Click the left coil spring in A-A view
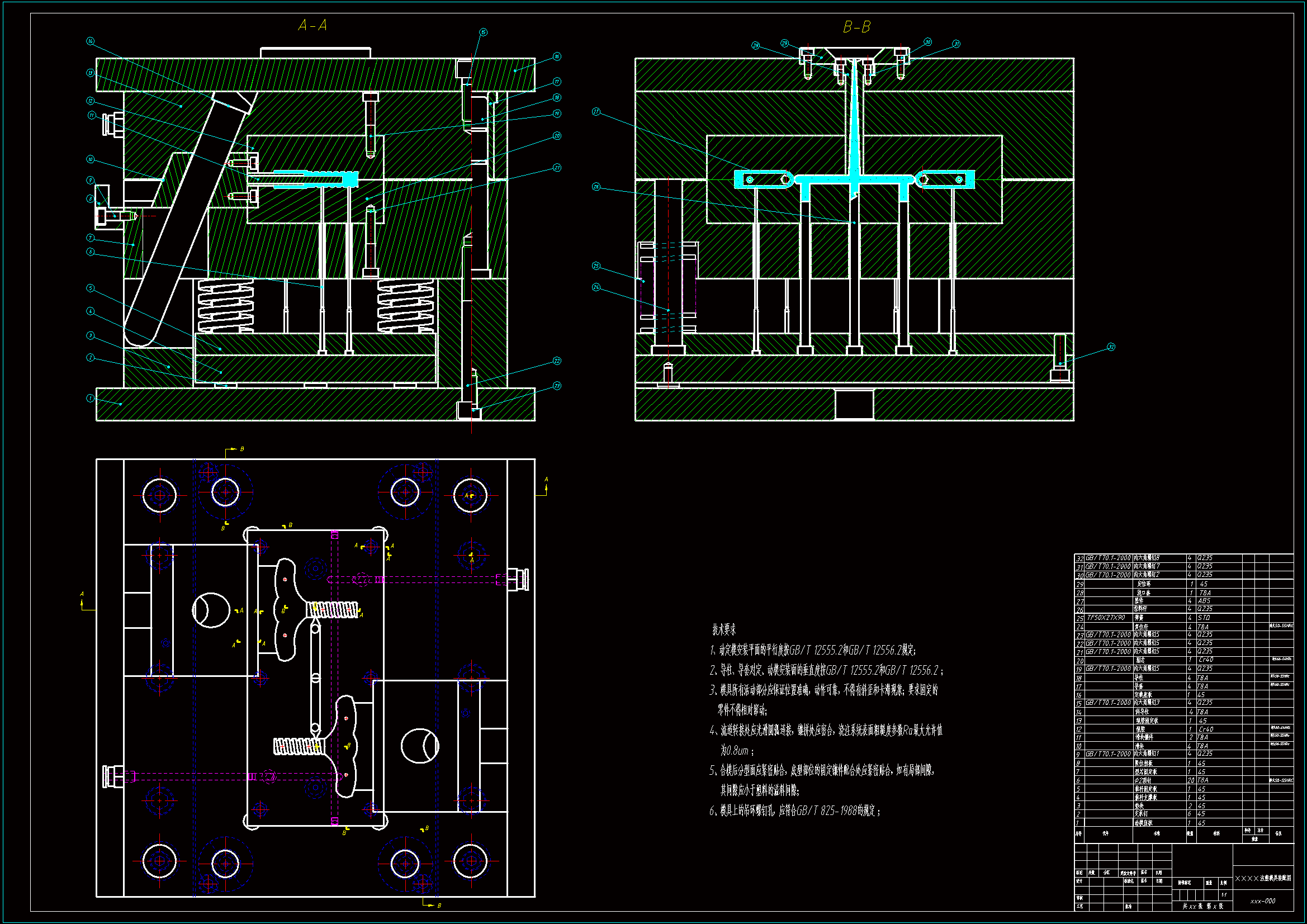 tap(225, 306)
